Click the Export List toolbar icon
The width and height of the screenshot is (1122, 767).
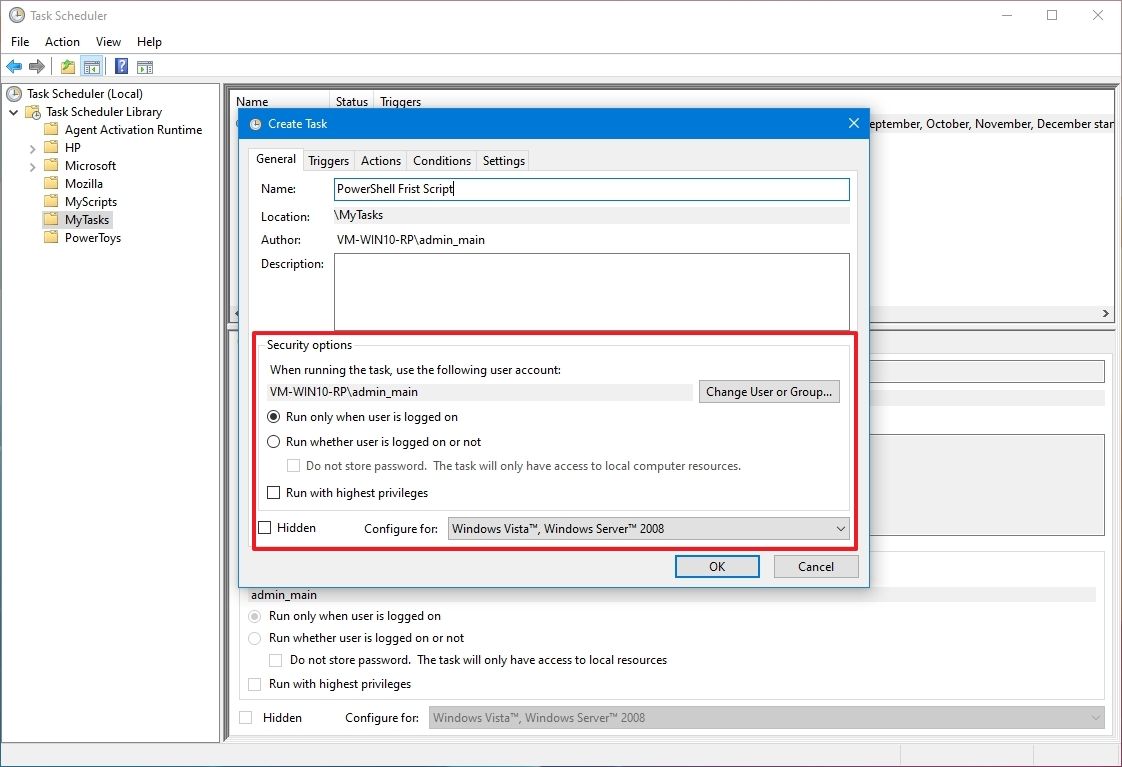[x=67, y=66]
